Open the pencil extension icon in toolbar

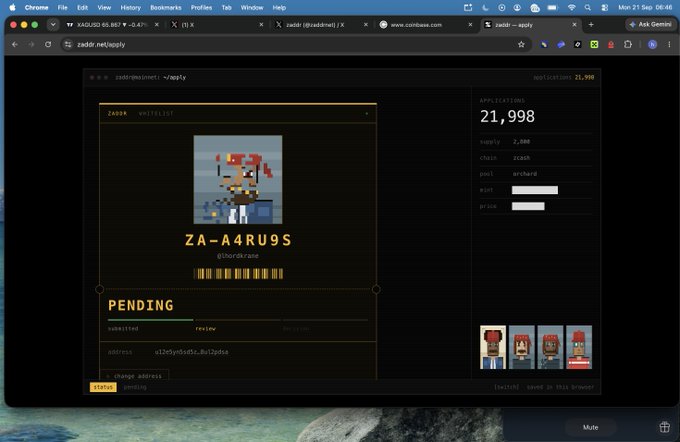click(x=544, y=44)
